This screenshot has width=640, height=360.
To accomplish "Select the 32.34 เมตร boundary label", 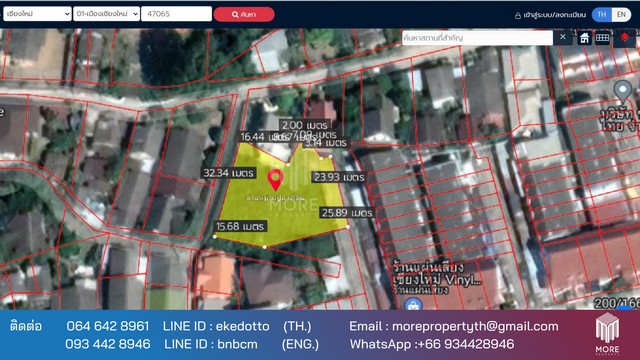I will [229, 173].
